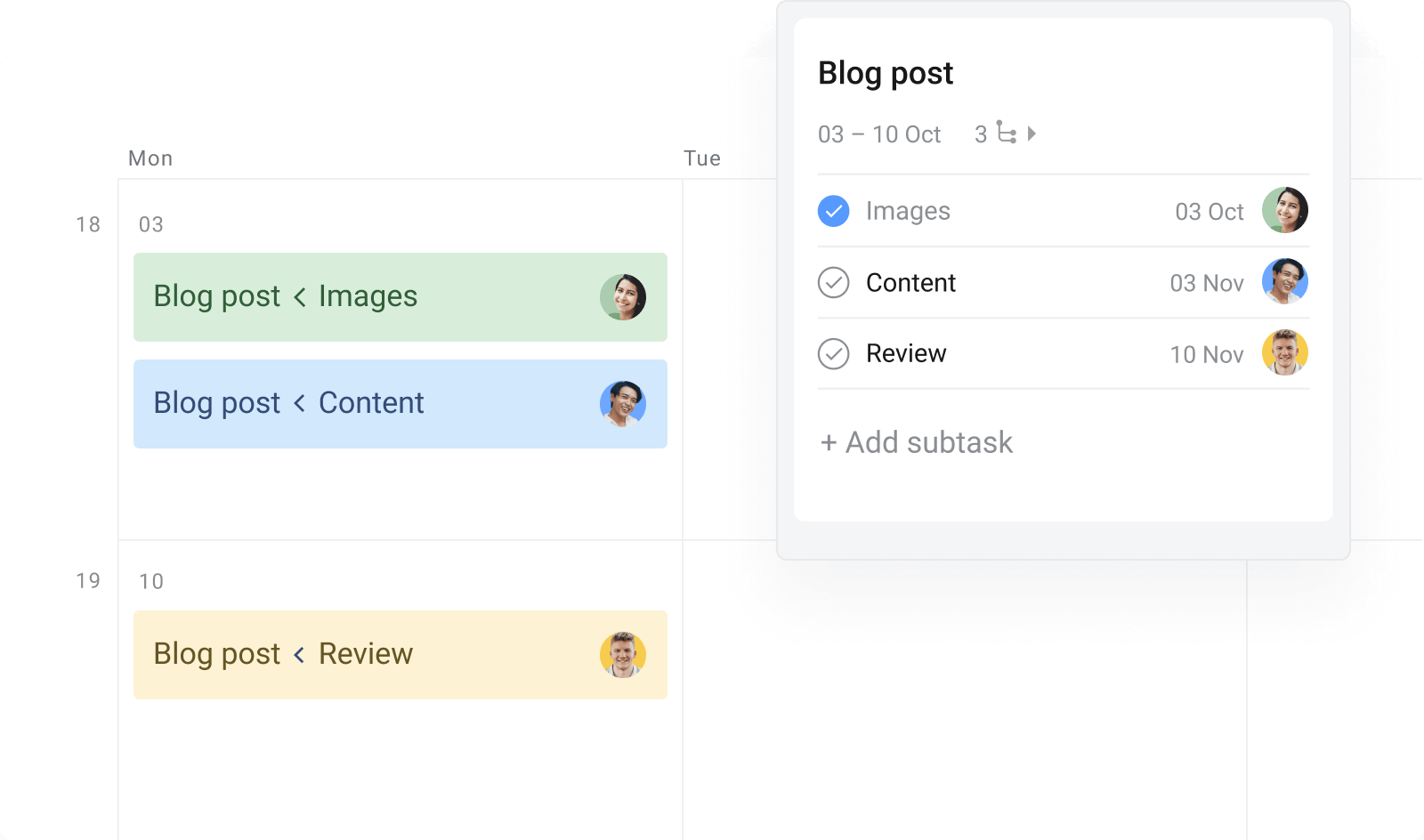This screenshot has width=1424, height=840.
Task: Mark the Review subtask as complete
Action: click(x=833, y=353)
